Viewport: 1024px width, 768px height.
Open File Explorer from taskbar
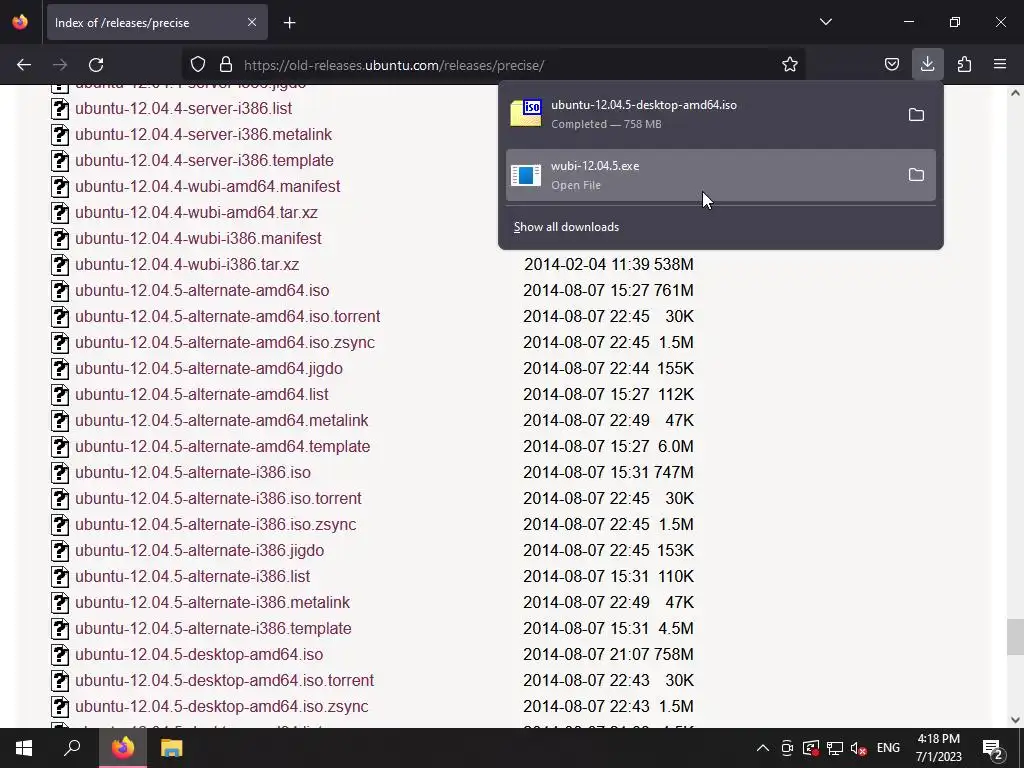[172, 748]
